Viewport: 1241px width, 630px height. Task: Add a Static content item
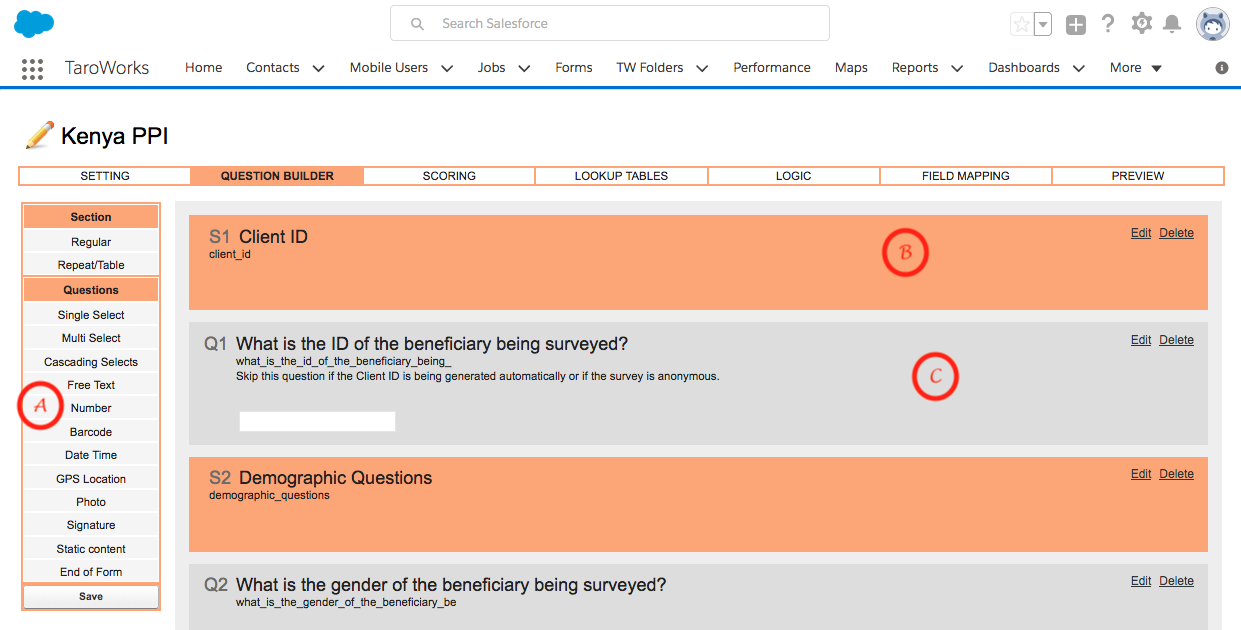[91, 549]
